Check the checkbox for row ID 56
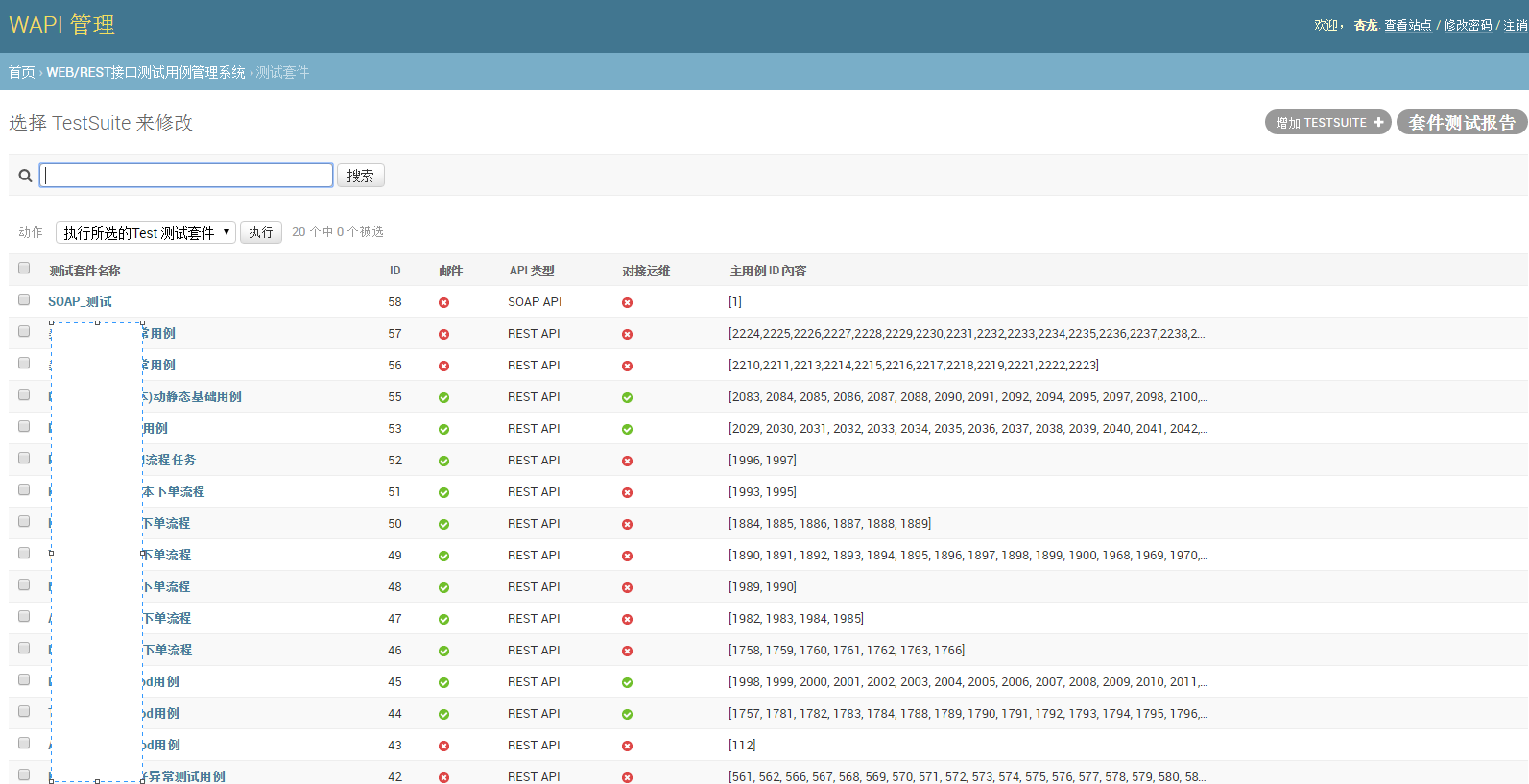 tap(24, 363)
